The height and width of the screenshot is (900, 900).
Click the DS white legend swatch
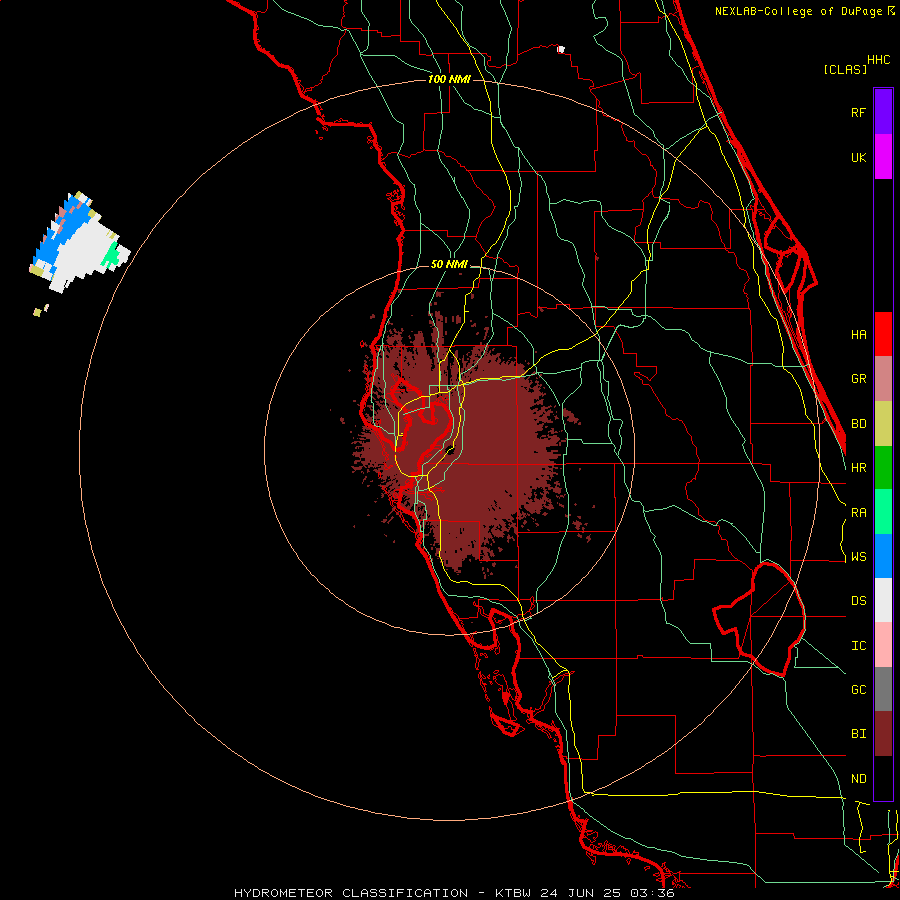pyautogui.click(x=883, y=600)
